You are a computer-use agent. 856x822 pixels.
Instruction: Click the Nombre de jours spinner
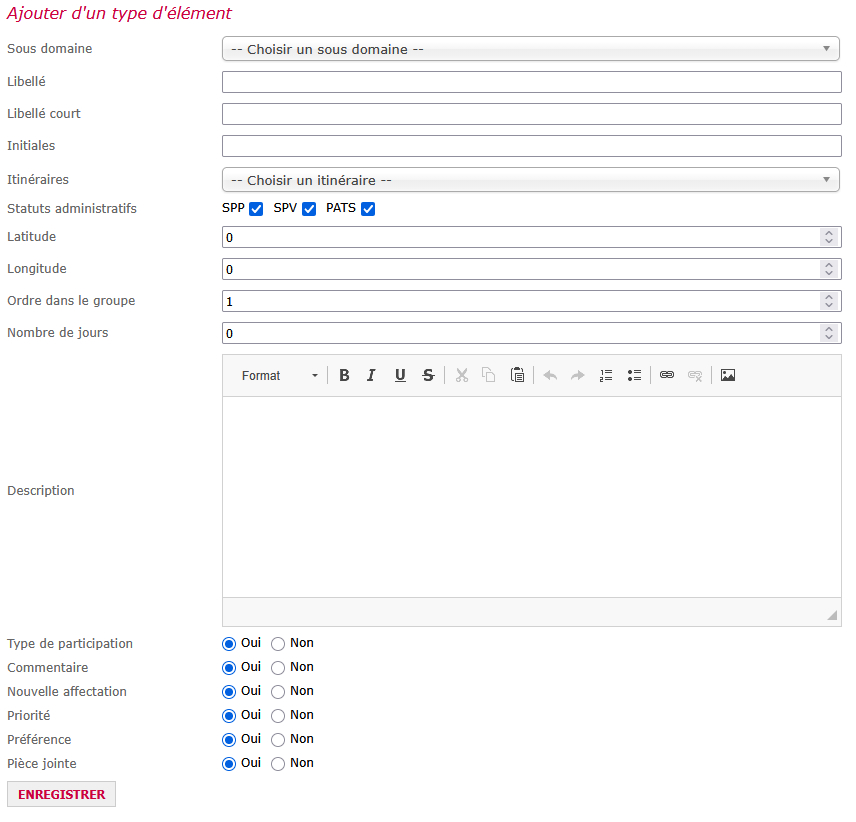tap(829, 333)
